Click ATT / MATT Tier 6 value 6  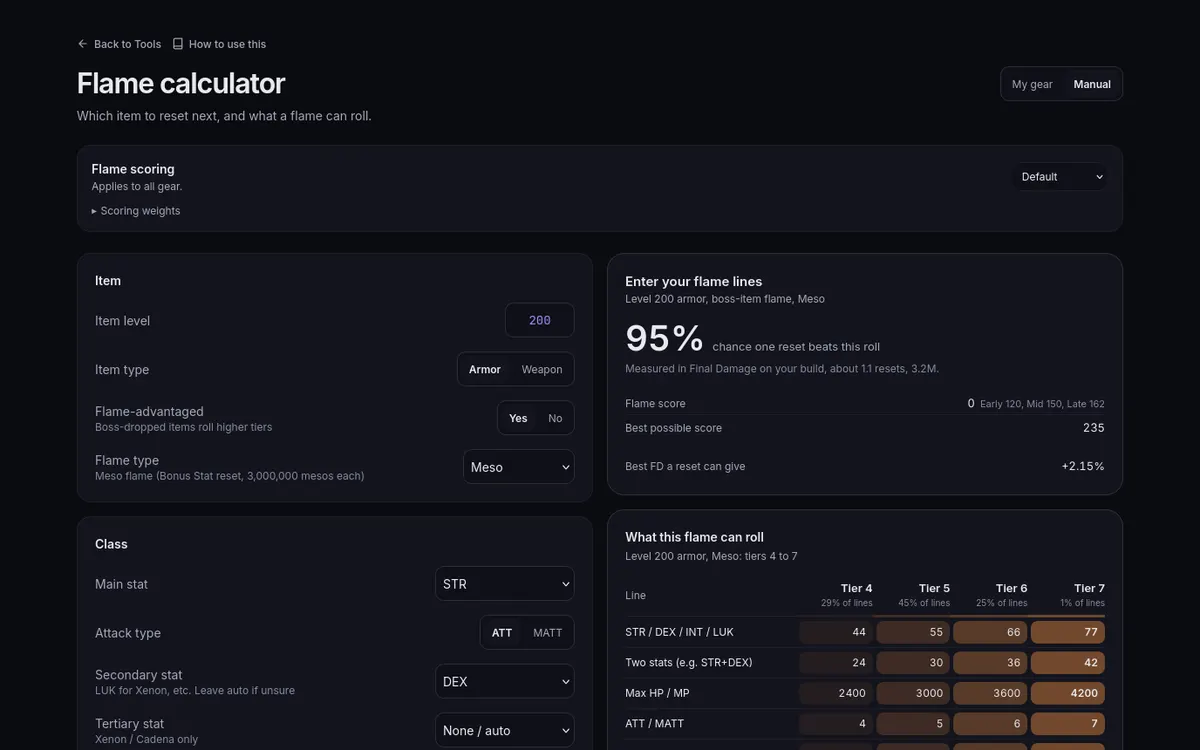click(991, 723)
